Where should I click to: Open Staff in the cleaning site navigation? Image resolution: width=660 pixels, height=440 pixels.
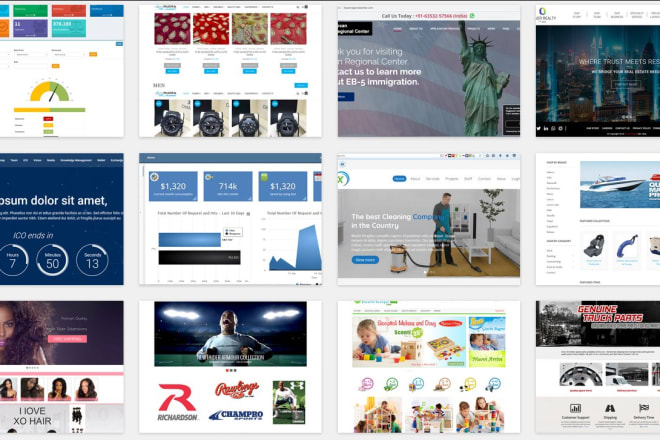point(468,179)
